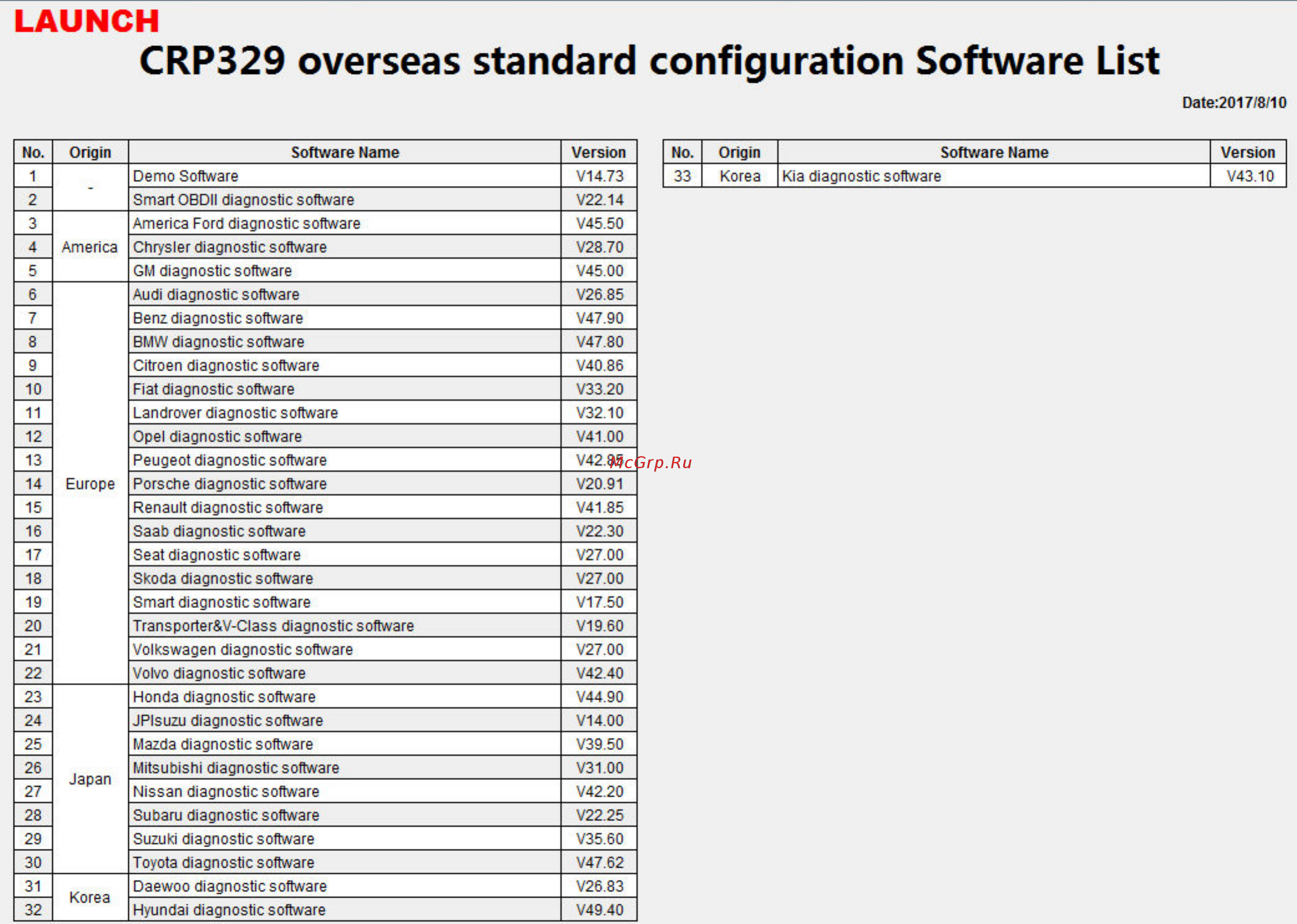Click row number 16 beside Saab
The width and height of the screenshot is (1297, 924).
pyautogui.click(x=33, y=531)
